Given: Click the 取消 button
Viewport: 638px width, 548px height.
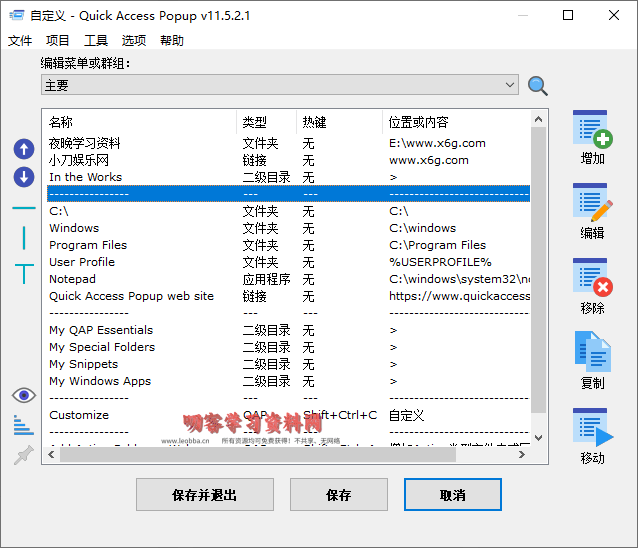Looking at the screenshot, I should click(x=452, y=495).
